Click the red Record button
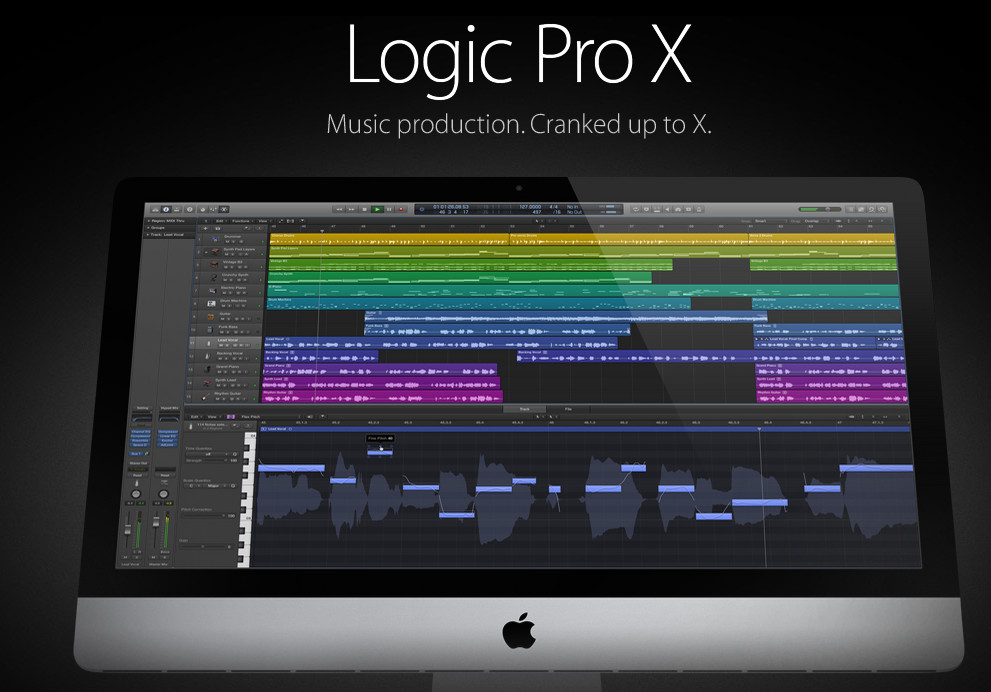 click(x=401, y=209)
